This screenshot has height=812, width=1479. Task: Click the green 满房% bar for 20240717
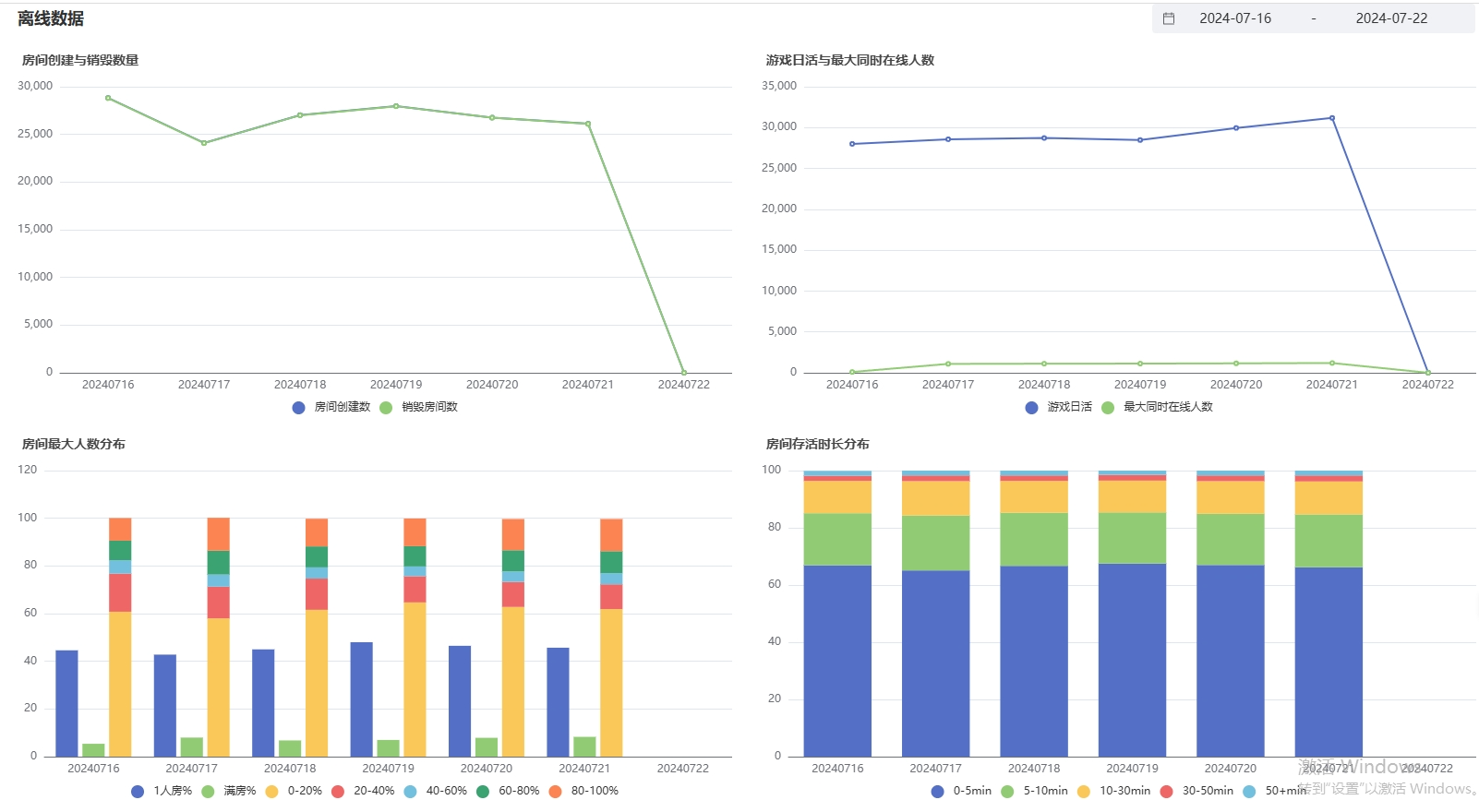(192, 747)
